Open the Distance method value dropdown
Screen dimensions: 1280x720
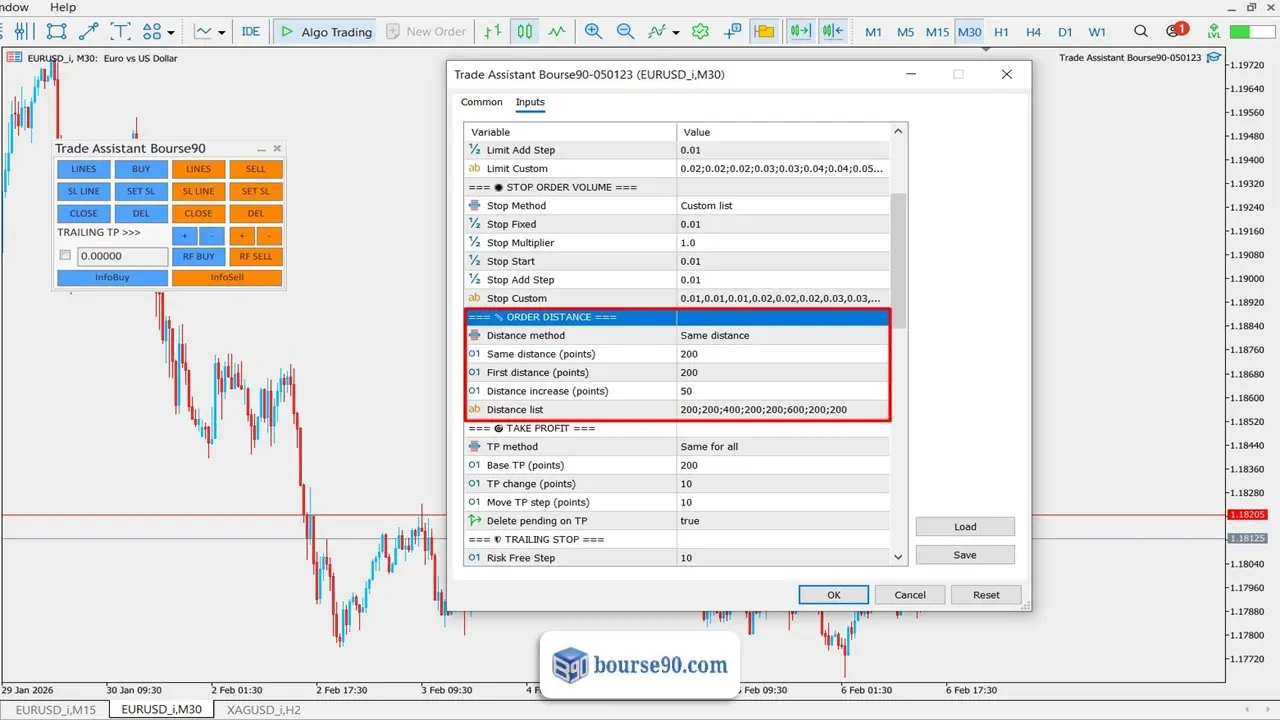(x=783, y=335)
